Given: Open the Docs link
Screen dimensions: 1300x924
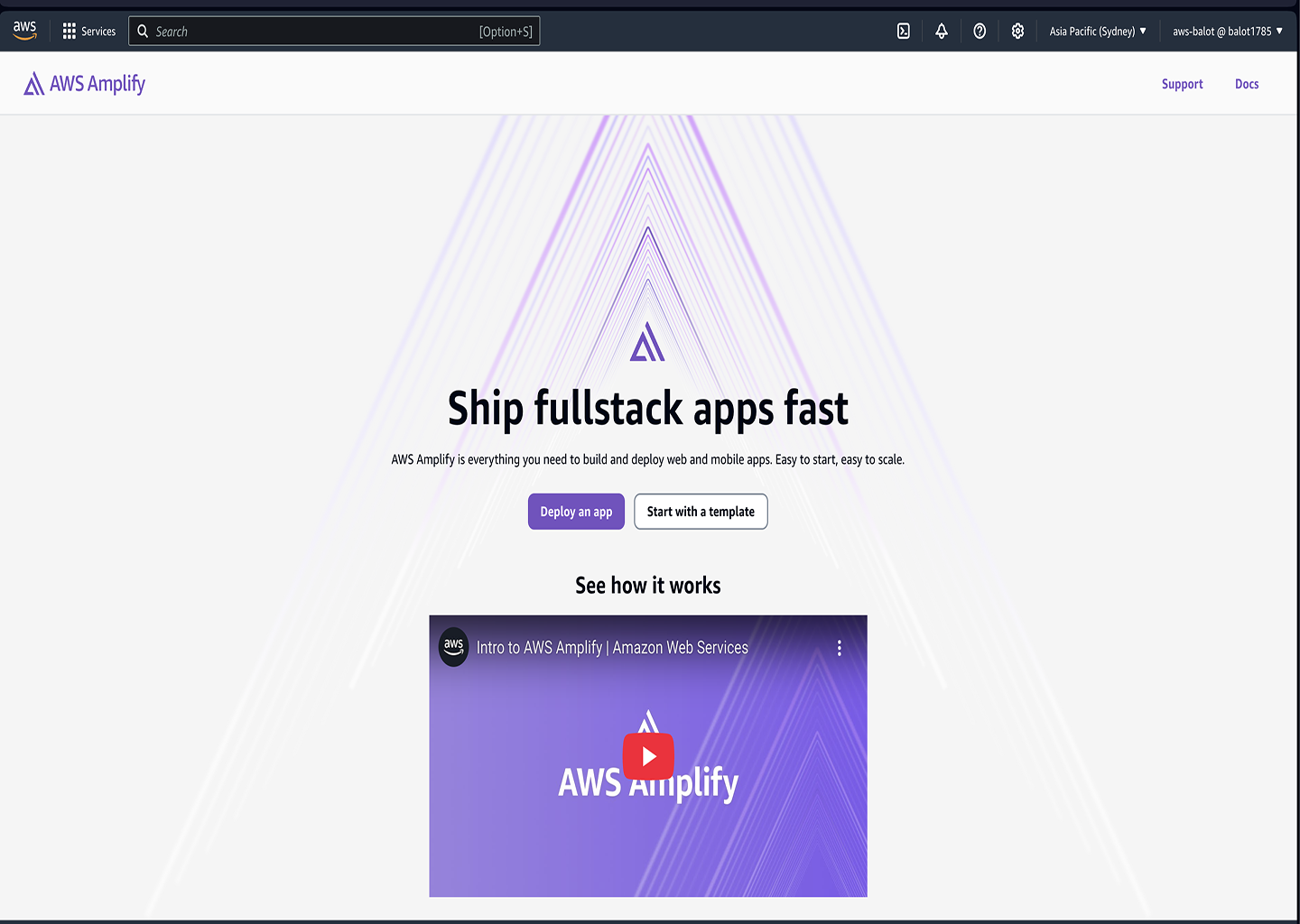Looking at the screenshot, I should (x=1247, y=84).
